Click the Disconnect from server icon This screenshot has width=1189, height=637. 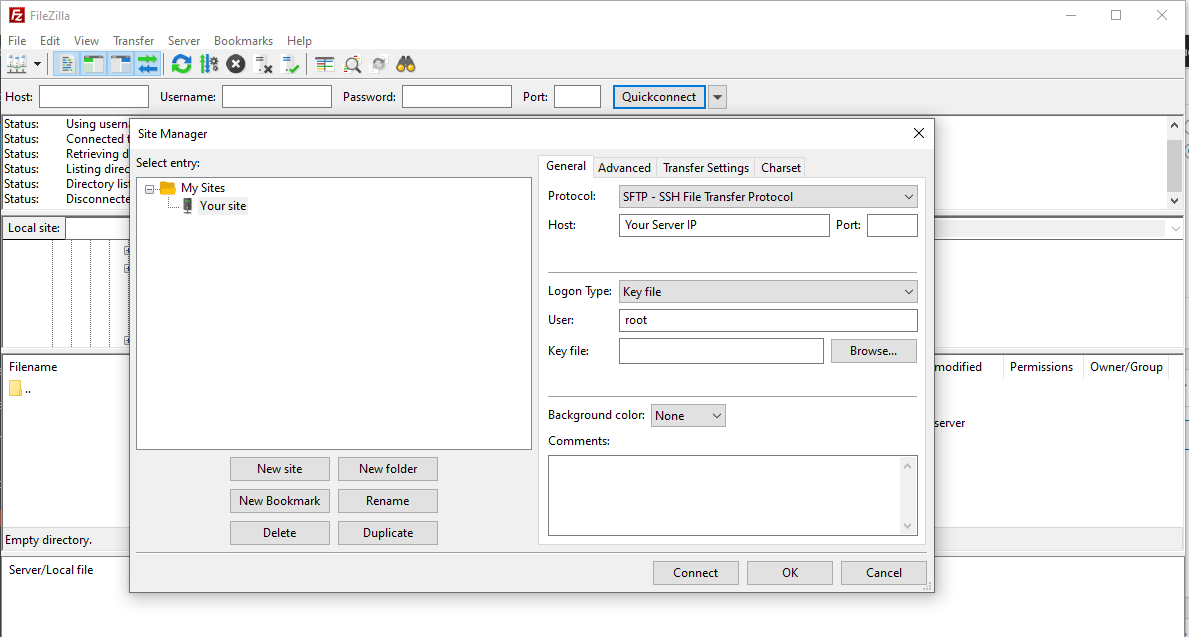263,64
